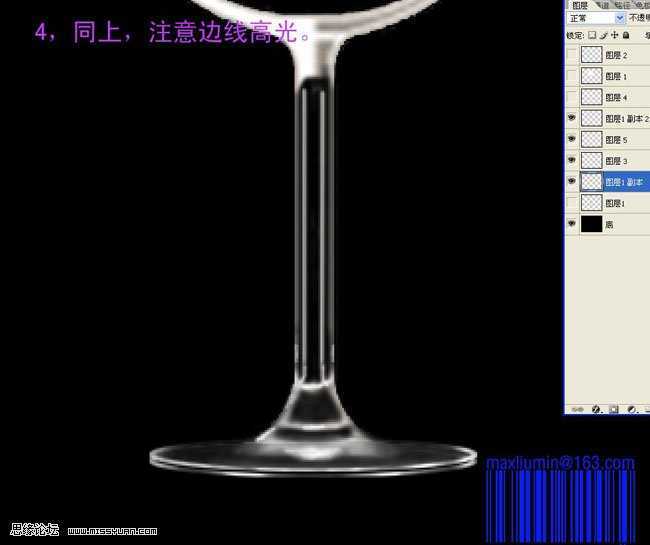Show hidden 图层 1 between 图层 2 and 图层 4

[x=572, y=76]
